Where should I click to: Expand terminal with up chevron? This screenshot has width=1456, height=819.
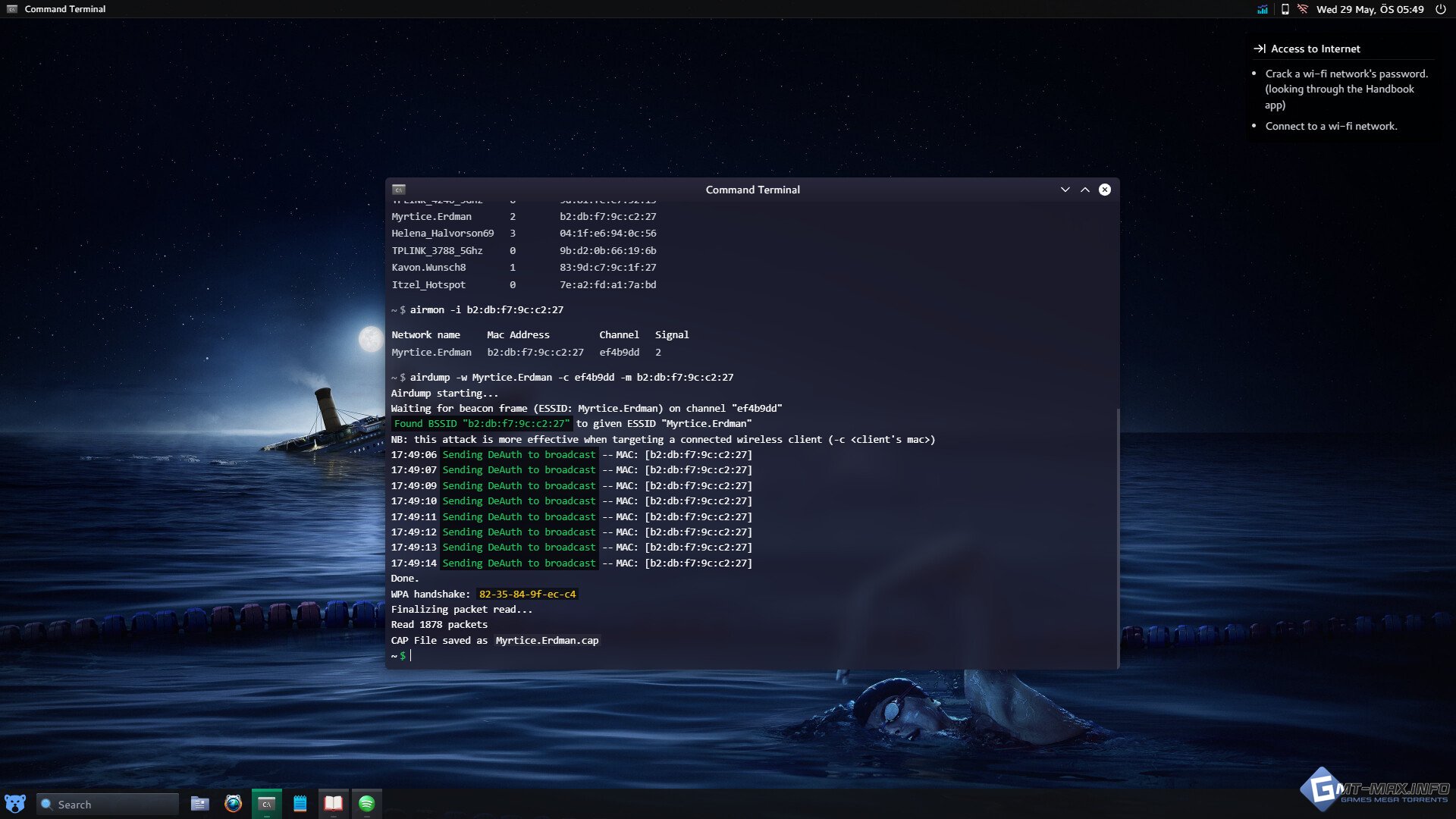pos(1085,190)
